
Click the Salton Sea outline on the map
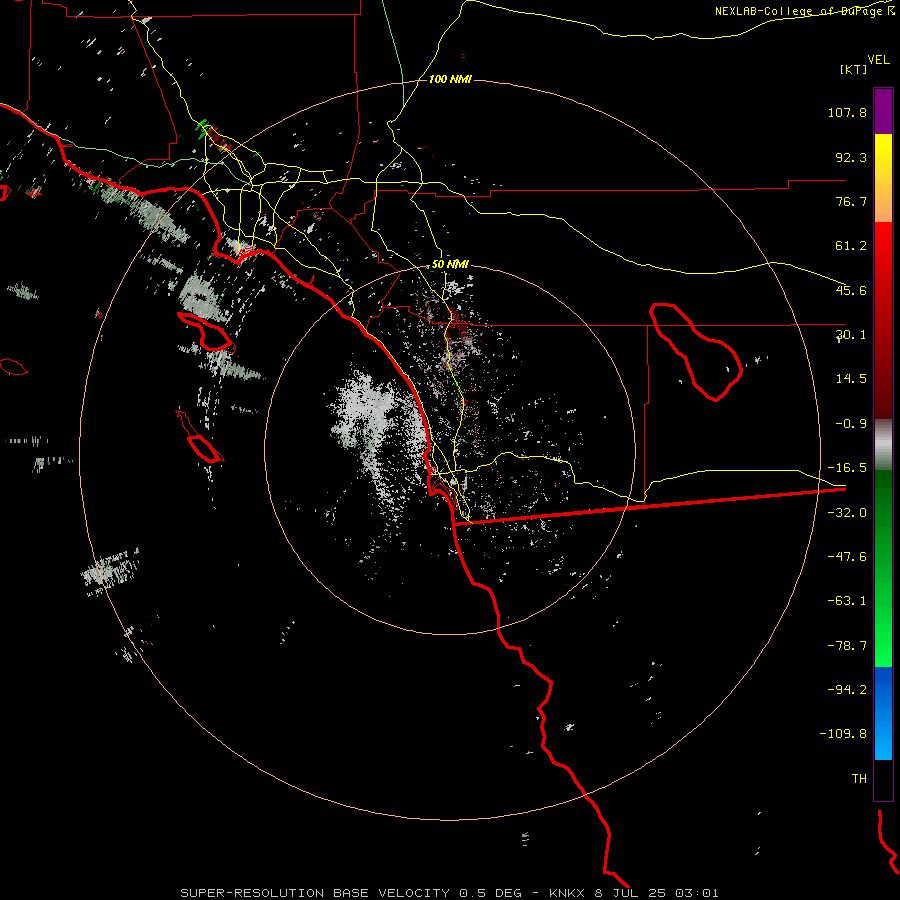[696, 352]
